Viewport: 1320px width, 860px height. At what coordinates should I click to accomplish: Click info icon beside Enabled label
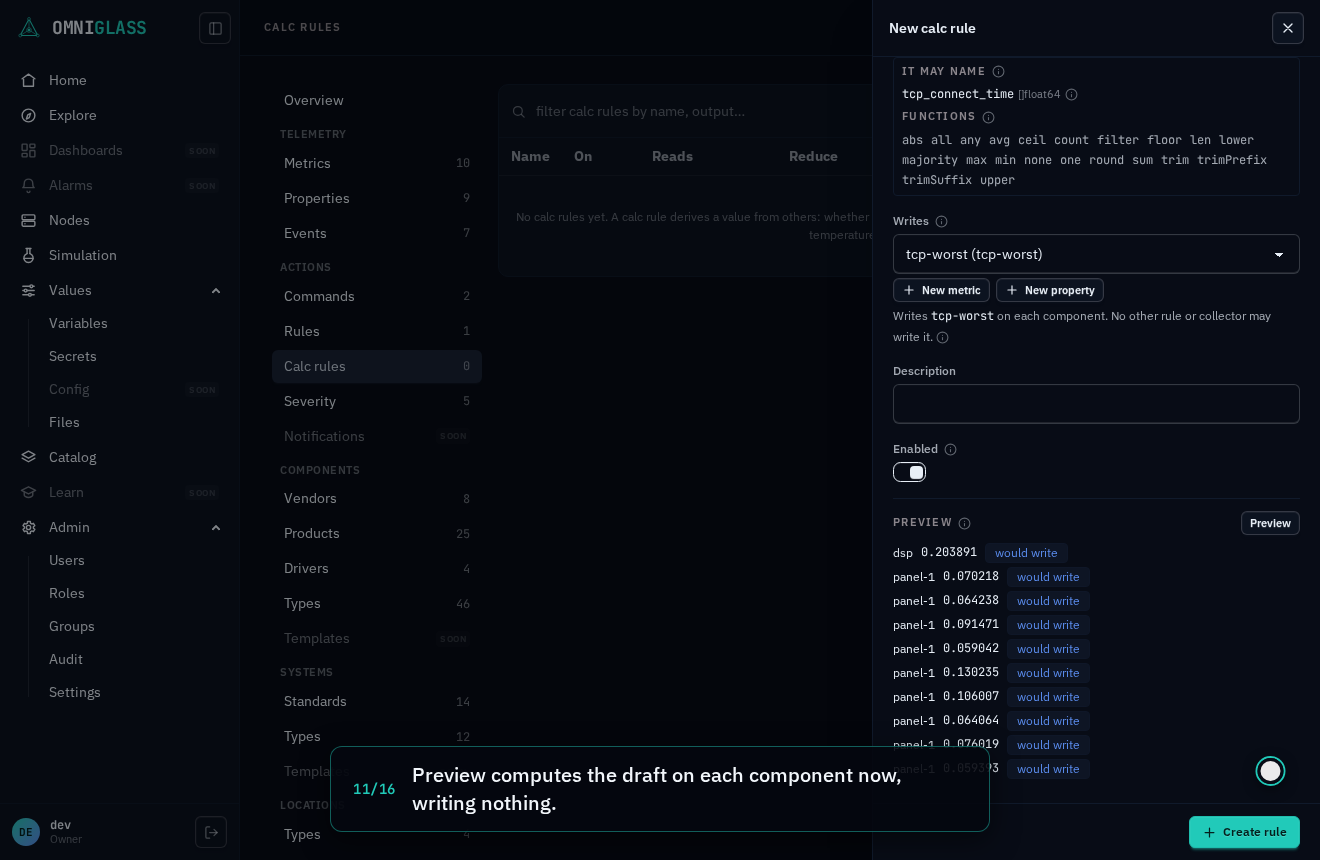click(950, 449)
